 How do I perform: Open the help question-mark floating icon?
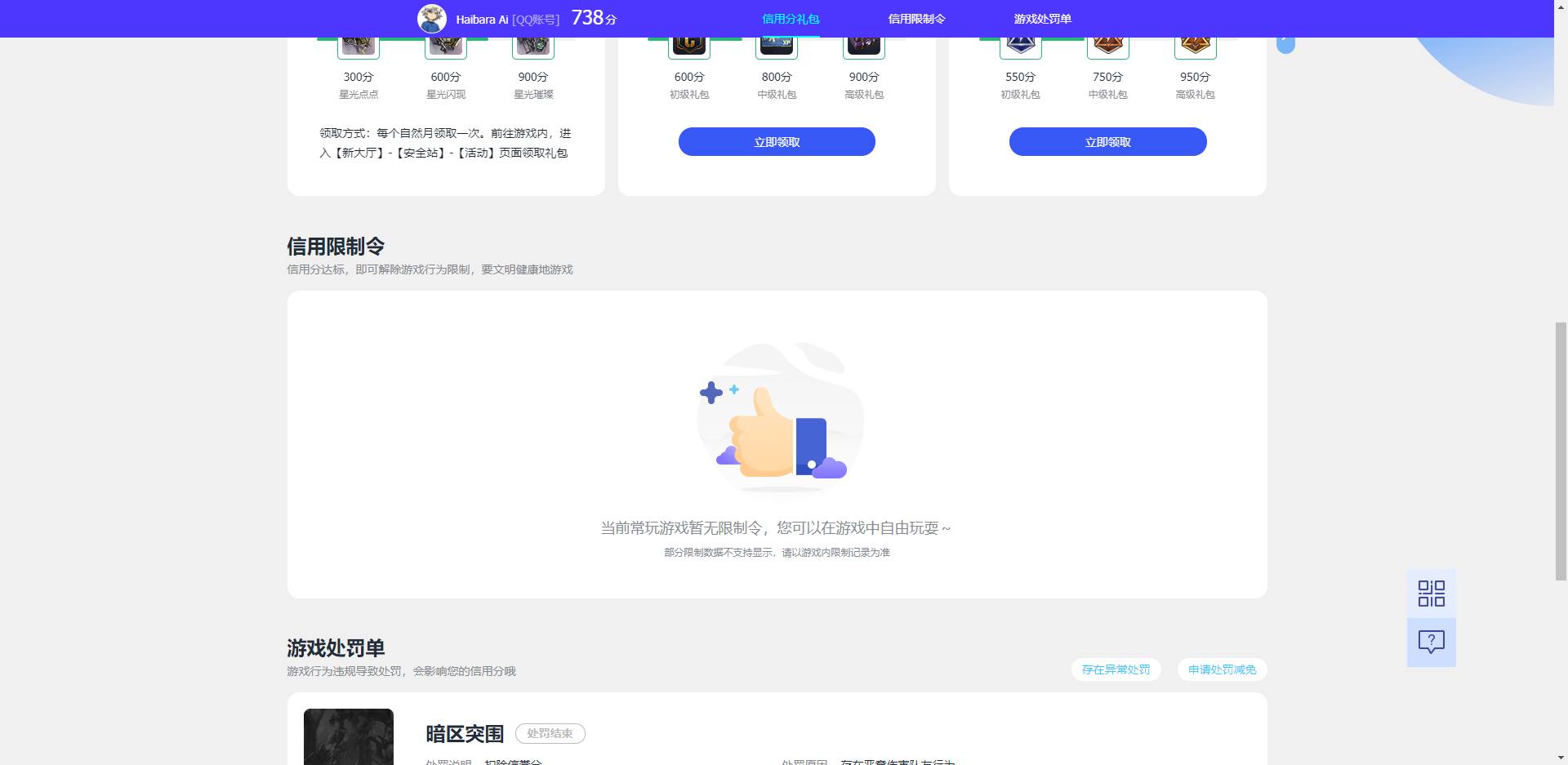1432,643
